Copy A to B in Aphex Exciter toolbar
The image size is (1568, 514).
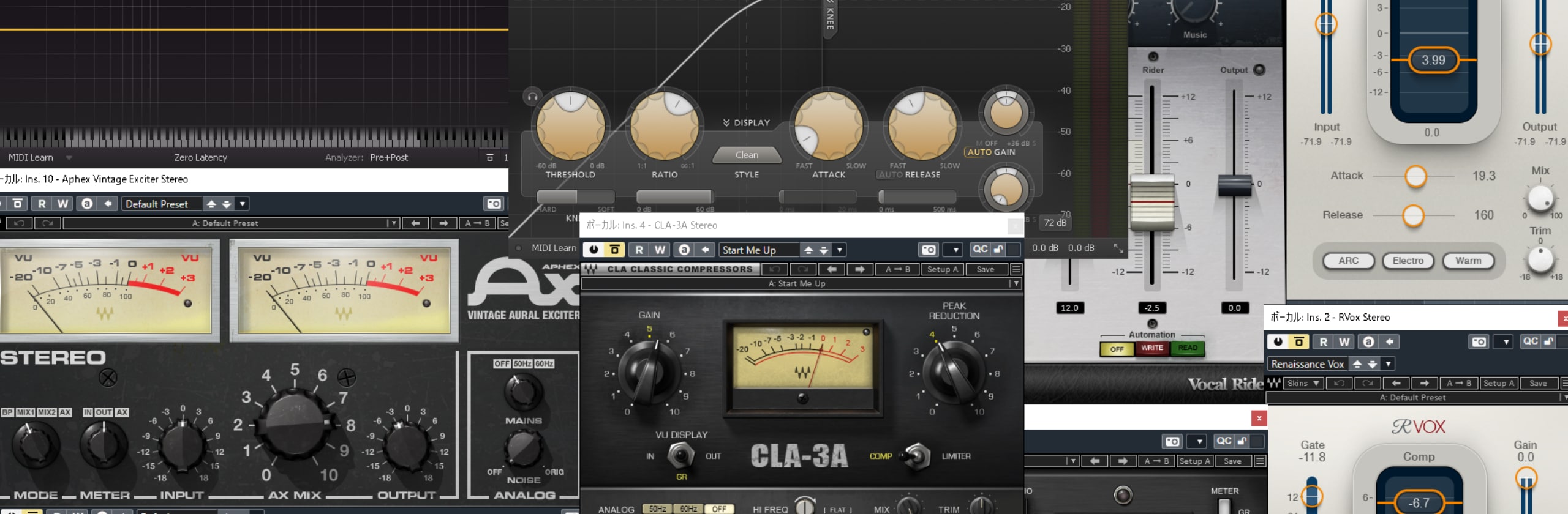click(478, 223)
